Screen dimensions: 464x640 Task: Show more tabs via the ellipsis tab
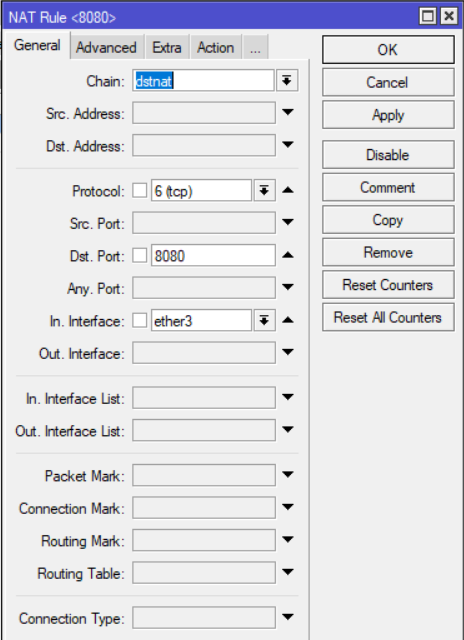(x=255, y=47)
